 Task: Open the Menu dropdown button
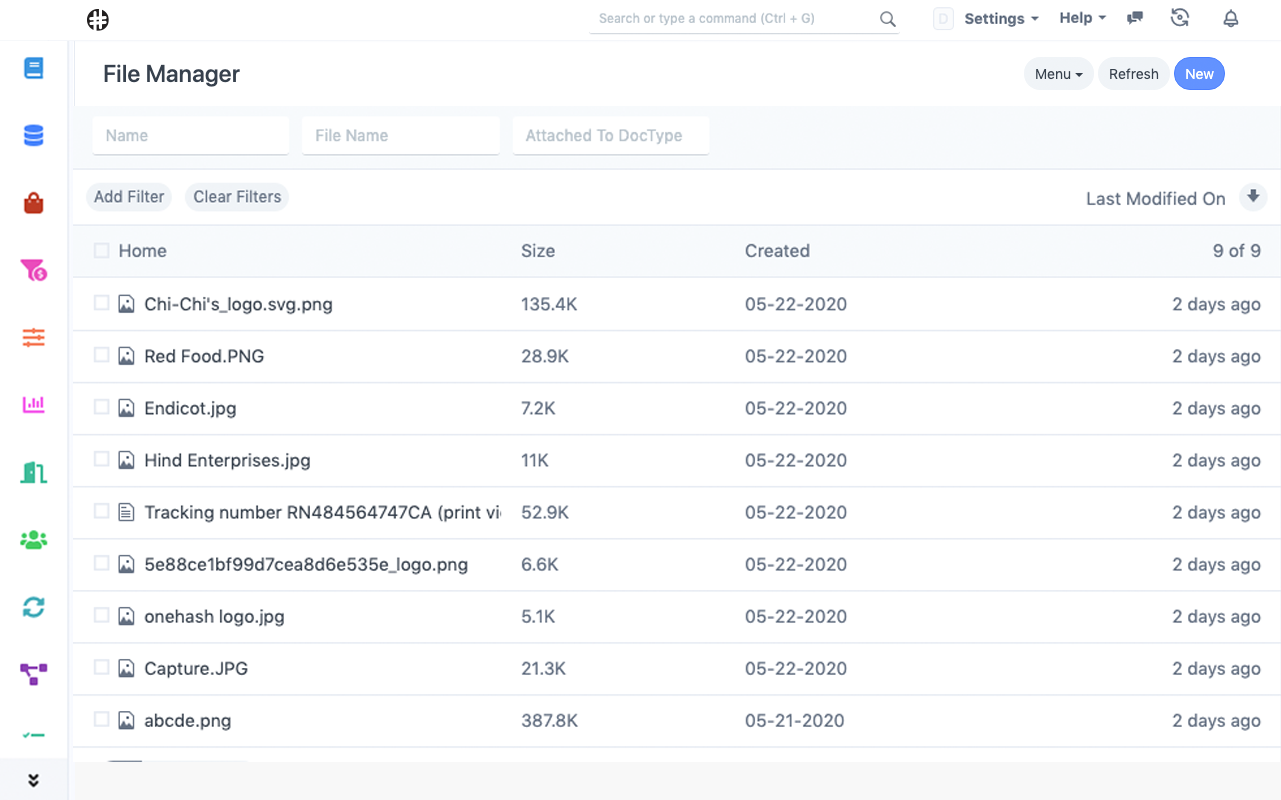pos(1058,74)
